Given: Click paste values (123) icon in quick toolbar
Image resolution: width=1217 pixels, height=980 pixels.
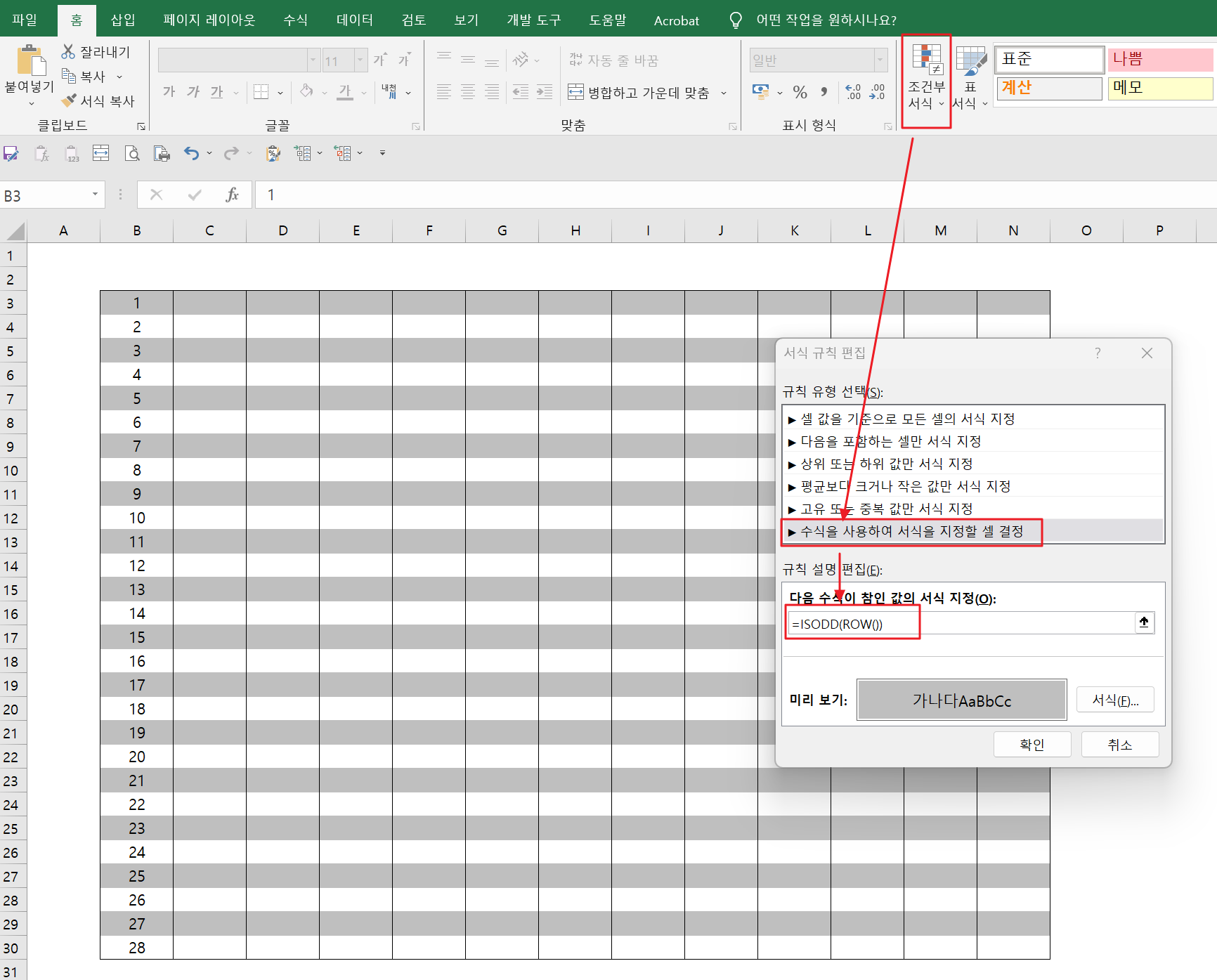Looking at the screenshot, I should [x=72, y=153].
